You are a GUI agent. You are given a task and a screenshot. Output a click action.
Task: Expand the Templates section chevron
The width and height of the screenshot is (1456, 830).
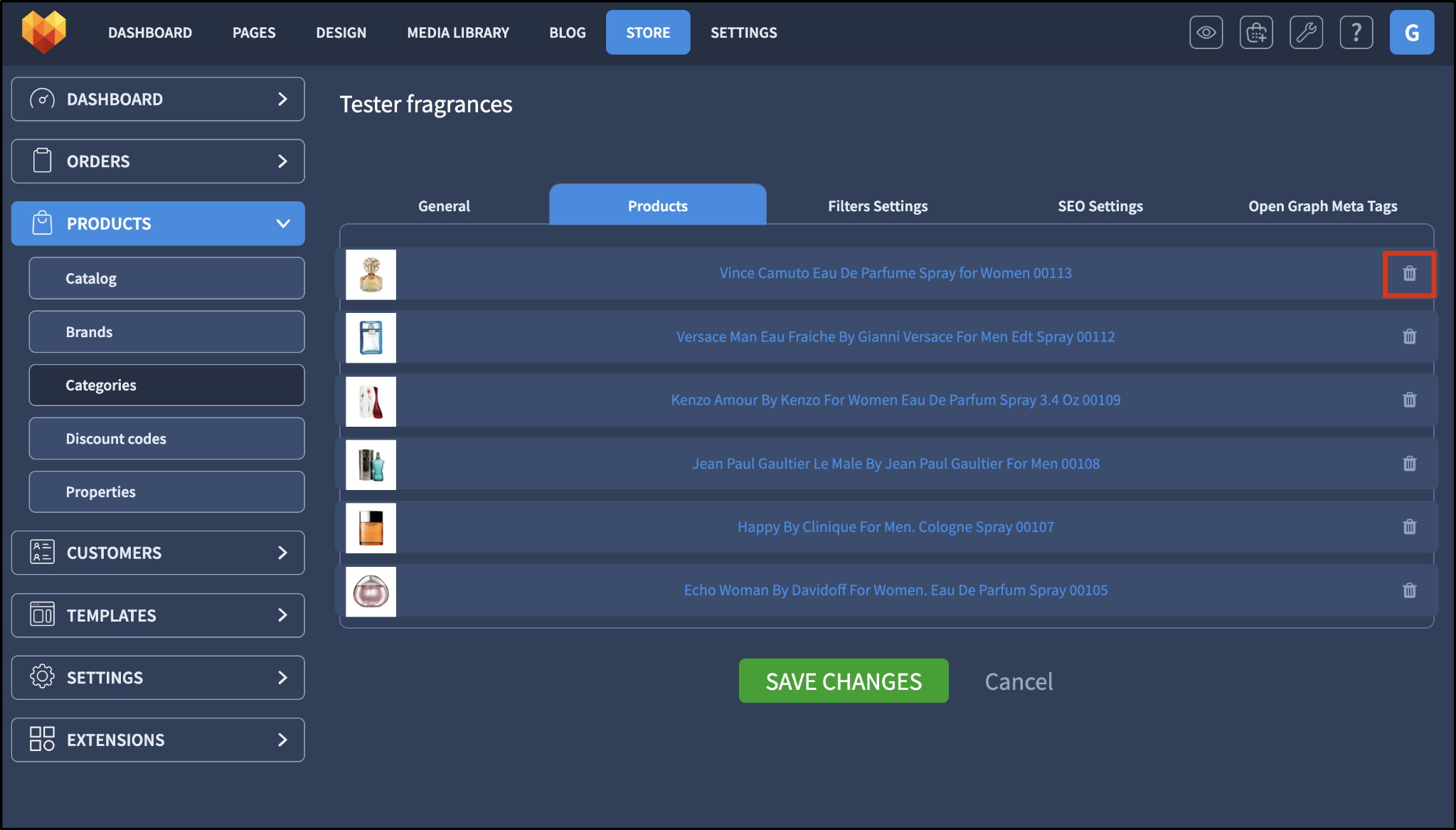[282, 615]
